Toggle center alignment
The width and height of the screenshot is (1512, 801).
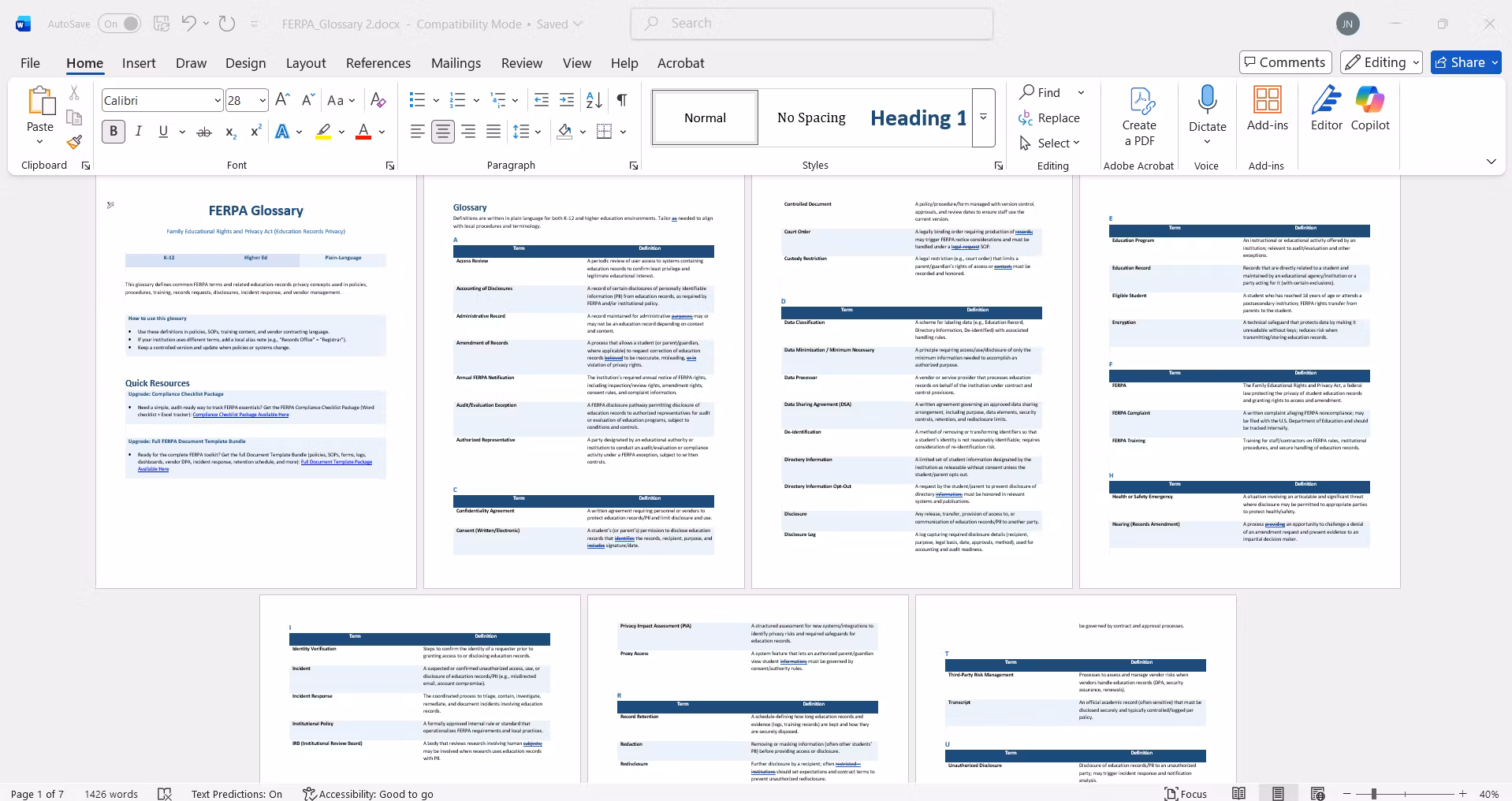coord(443,132)
